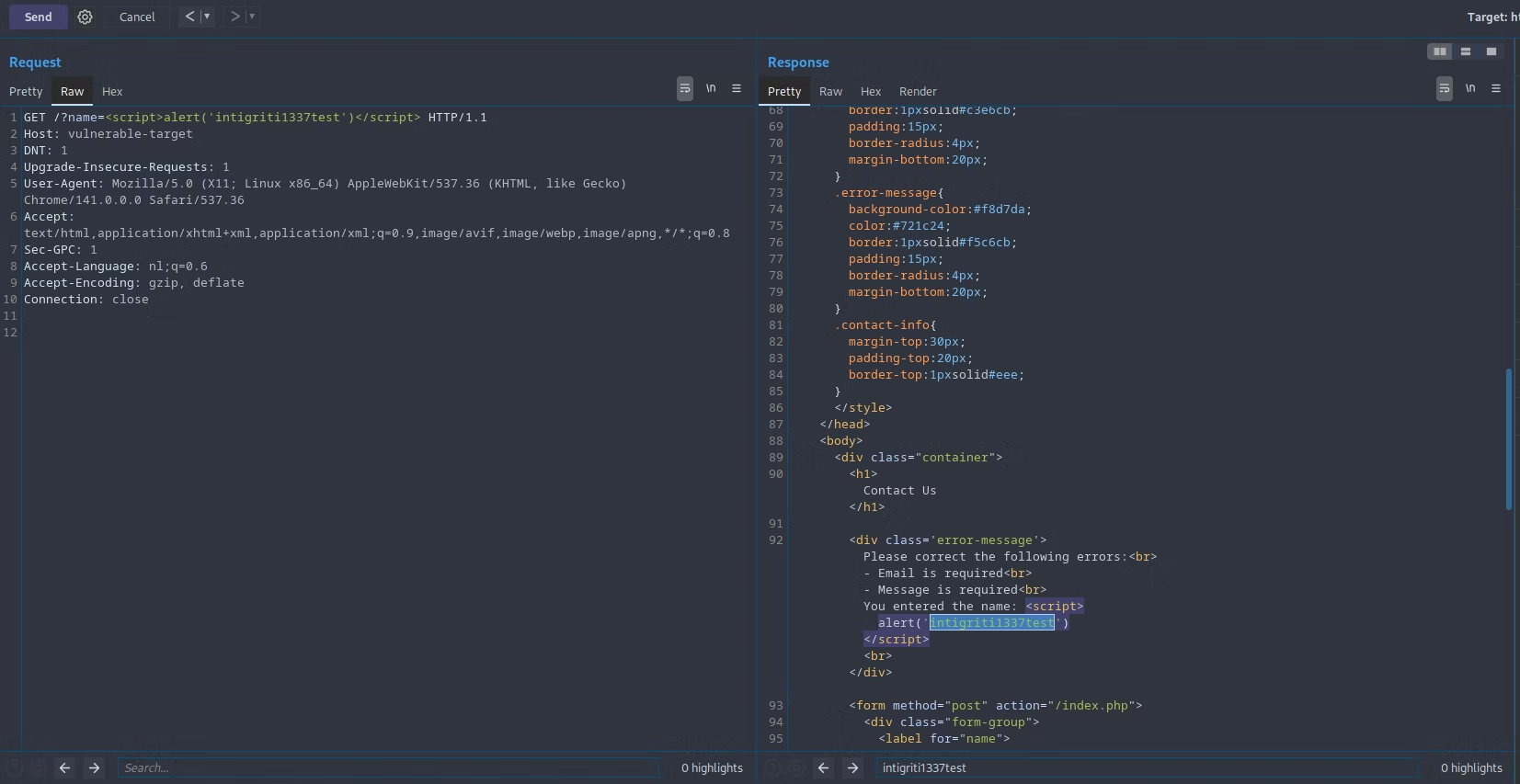1520x784 pixels.
Task: Toggle word wrap in Response panel
Action: pos(1445,88)
